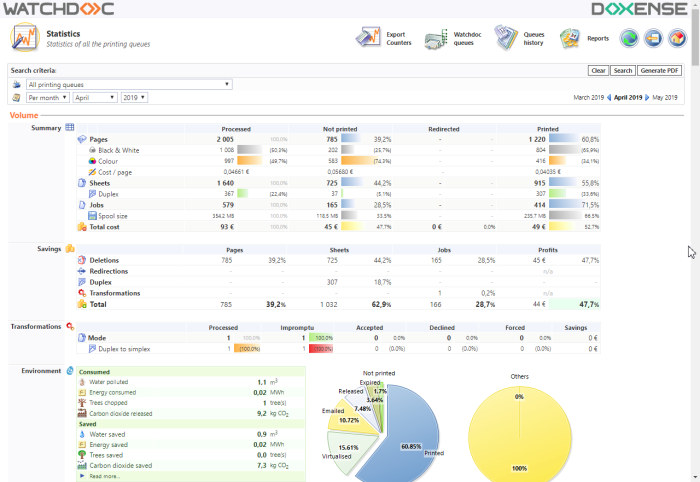This screenshot has height=482, width=700.
Task: Expand 'Read more...' under Environment
Action: pos(103,476)
